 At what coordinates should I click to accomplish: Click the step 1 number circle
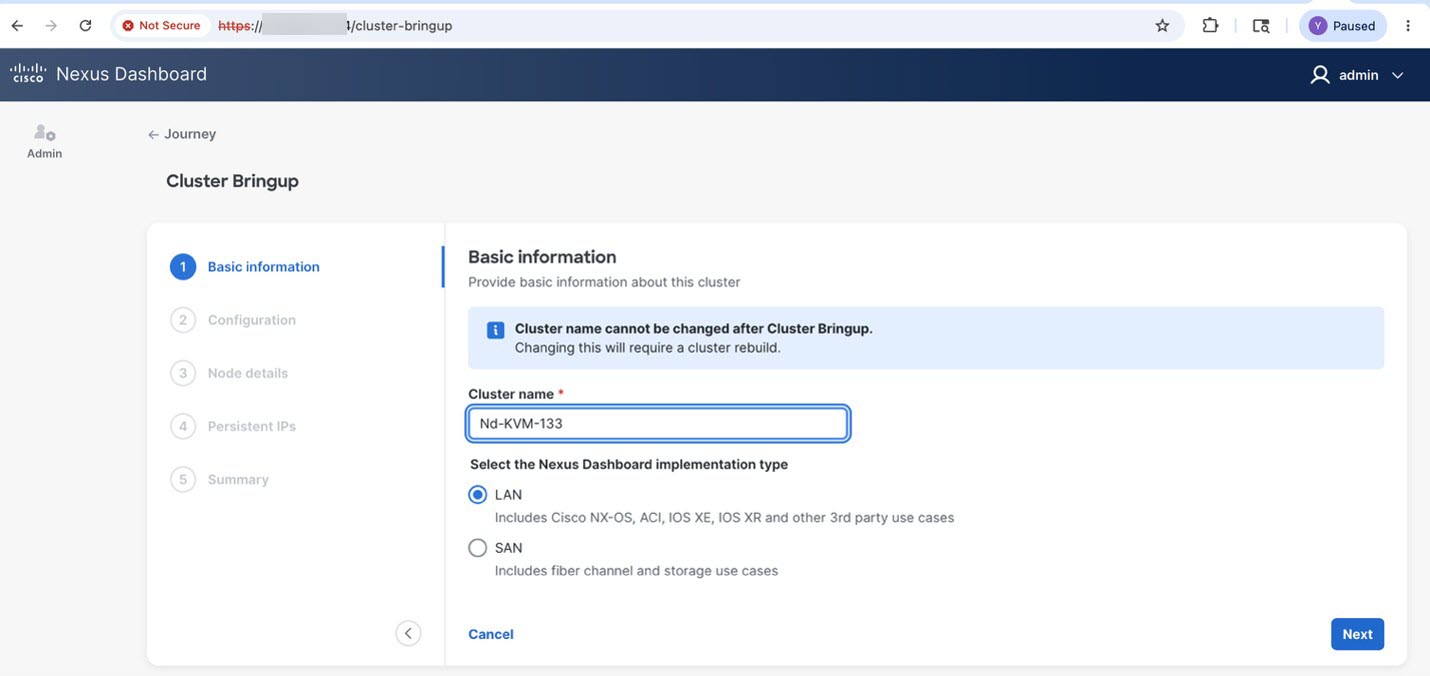(x=183, y=267)
